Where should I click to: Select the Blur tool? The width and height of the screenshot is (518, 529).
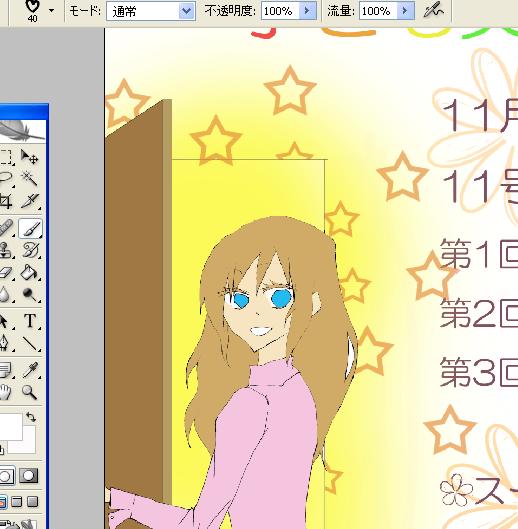(6, 294)
